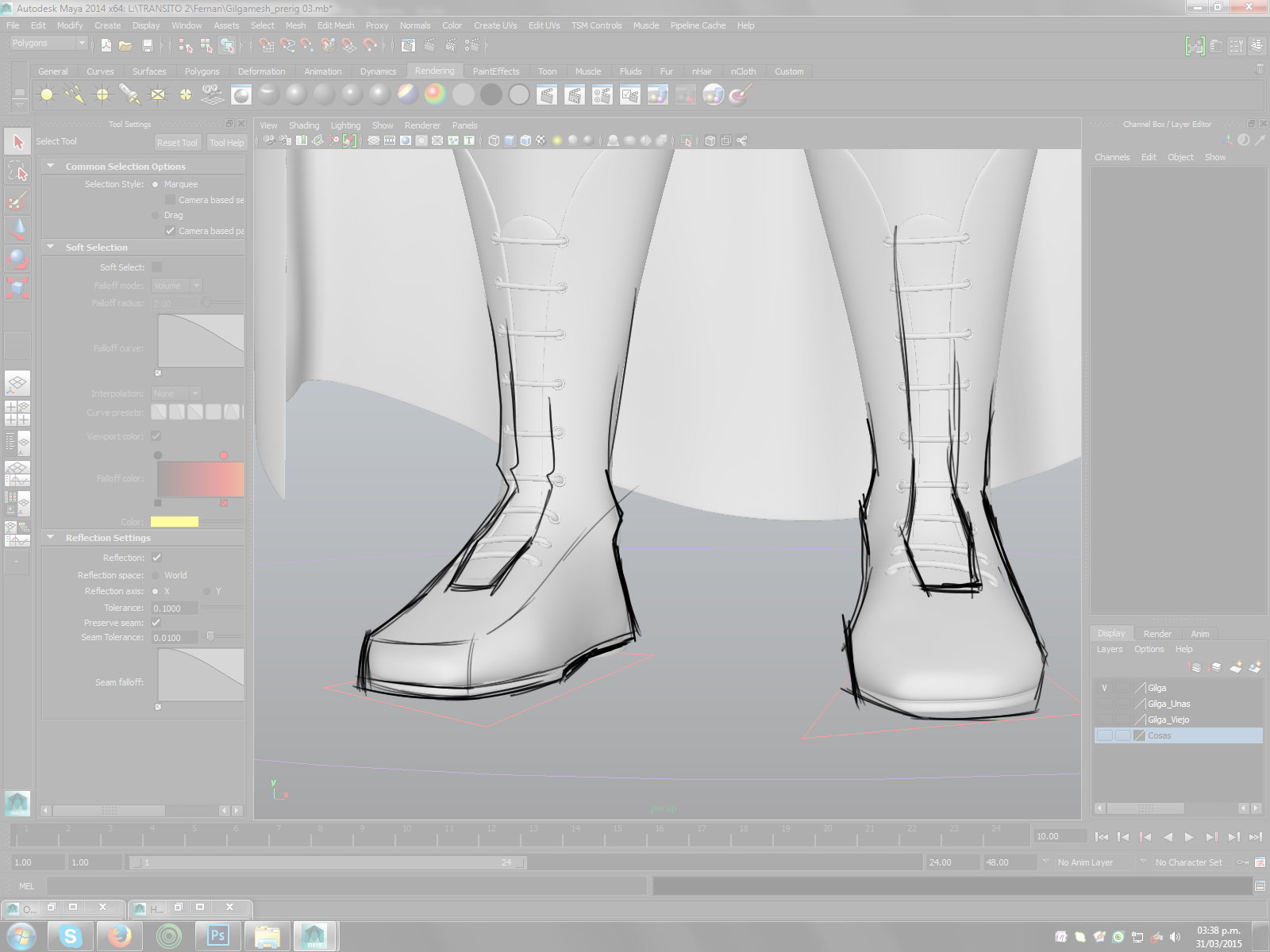This screenshot has width=1270, height=952.
Task: Select Marquee selection style
Action: click(156, 184)
